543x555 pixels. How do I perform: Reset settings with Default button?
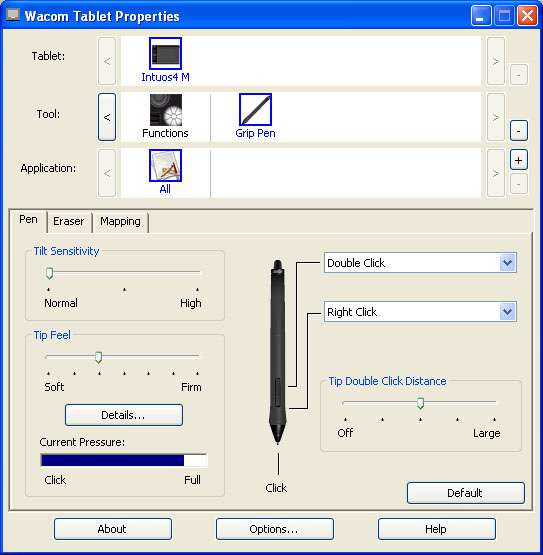tap(465, 493)
